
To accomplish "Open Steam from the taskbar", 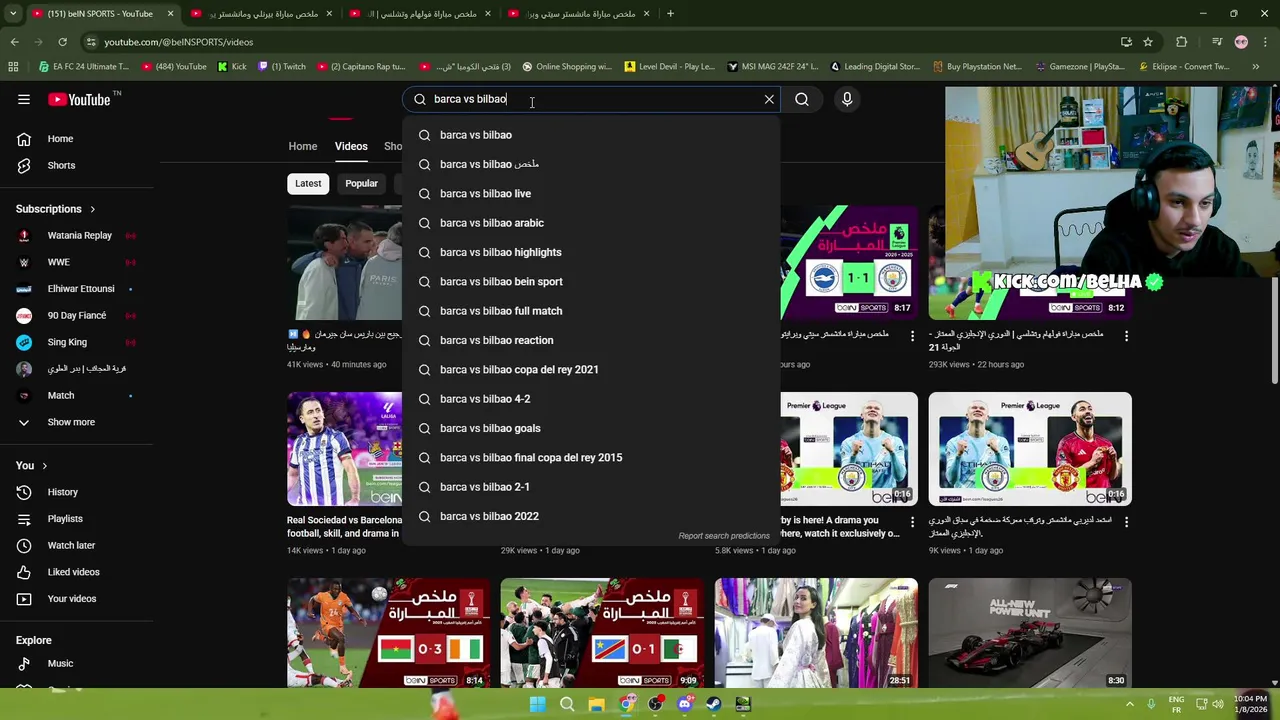I will point(713,704).
